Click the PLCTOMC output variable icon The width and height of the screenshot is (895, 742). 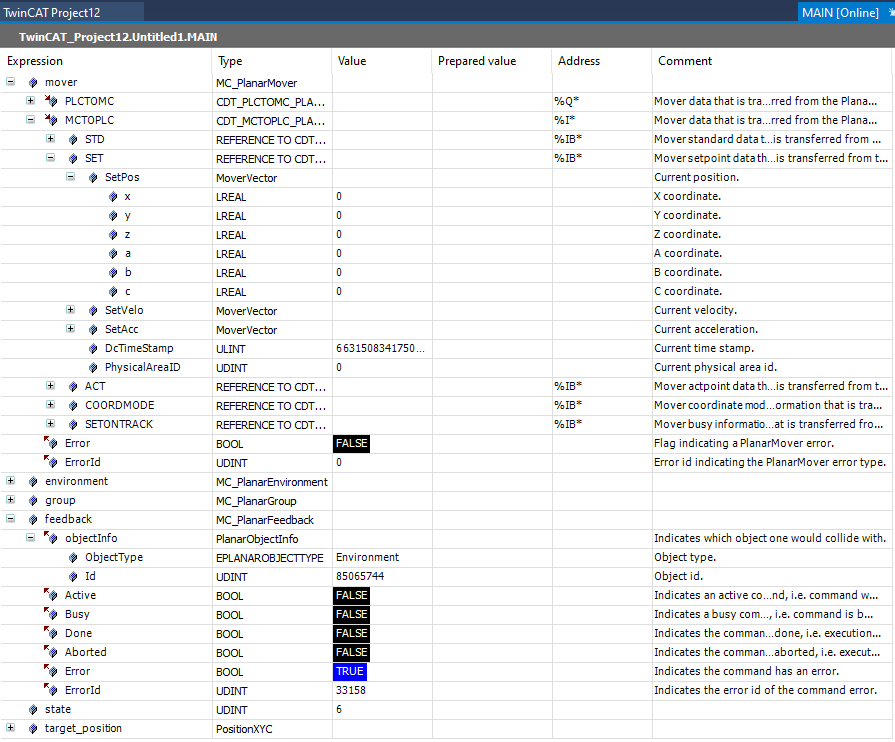pos(51,101)
